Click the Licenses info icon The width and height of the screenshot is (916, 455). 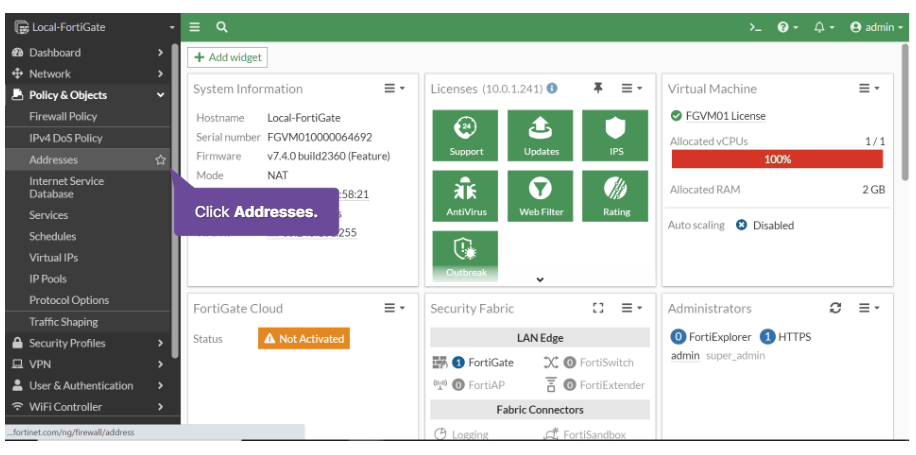pos(552,89)
